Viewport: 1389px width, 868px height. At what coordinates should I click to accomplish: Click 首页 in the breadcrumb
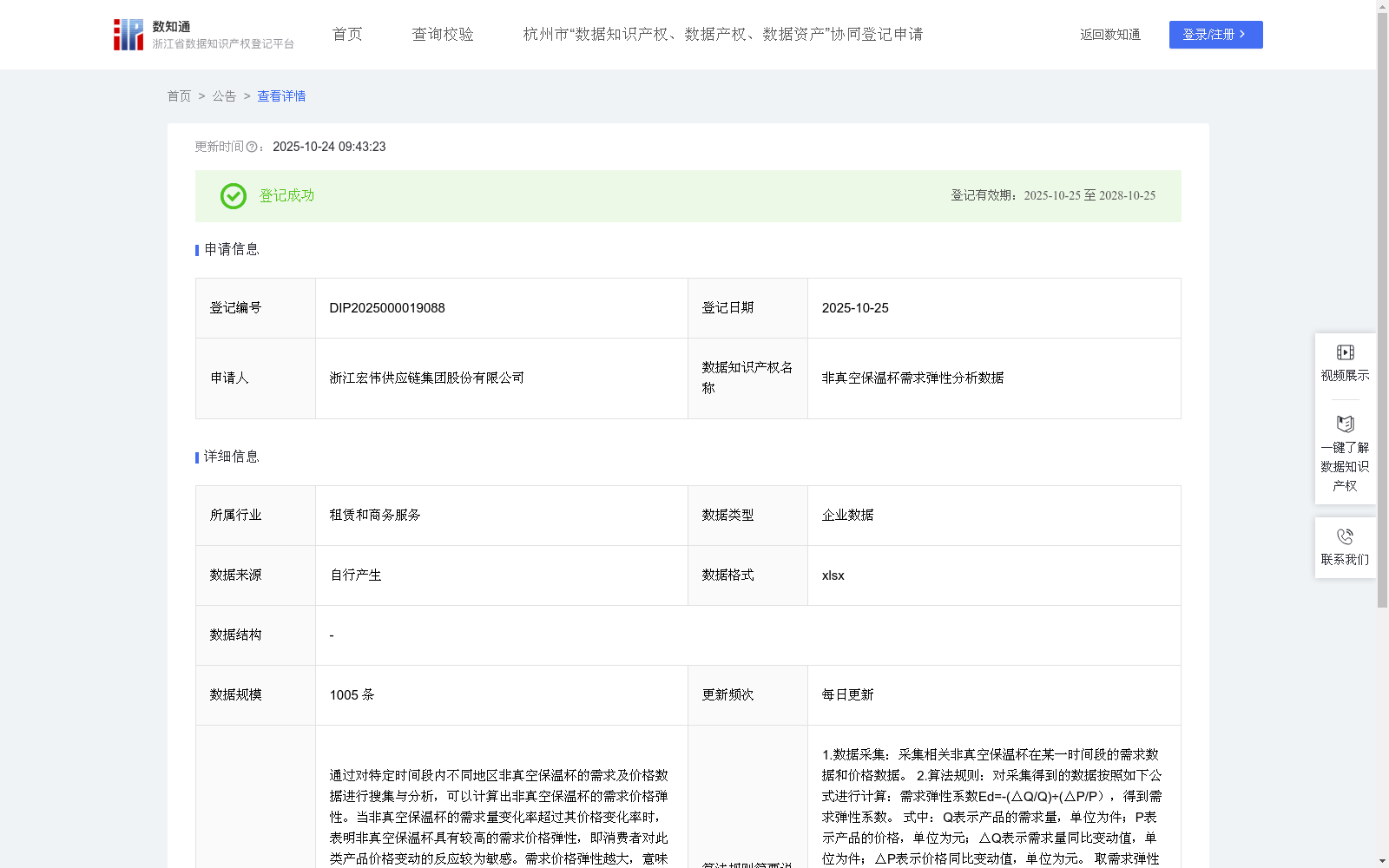pyautogui.click(x=179, y=96)
